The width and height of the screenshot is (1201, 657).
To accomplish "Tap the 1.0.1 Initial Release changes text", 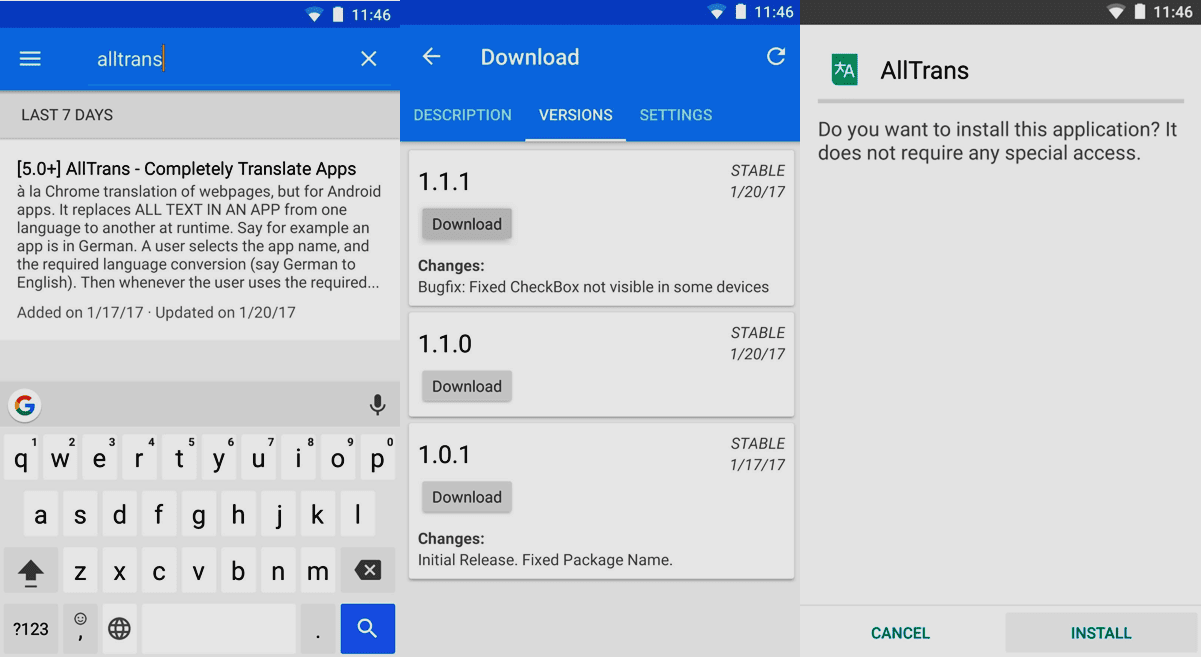I will [545, 560].
